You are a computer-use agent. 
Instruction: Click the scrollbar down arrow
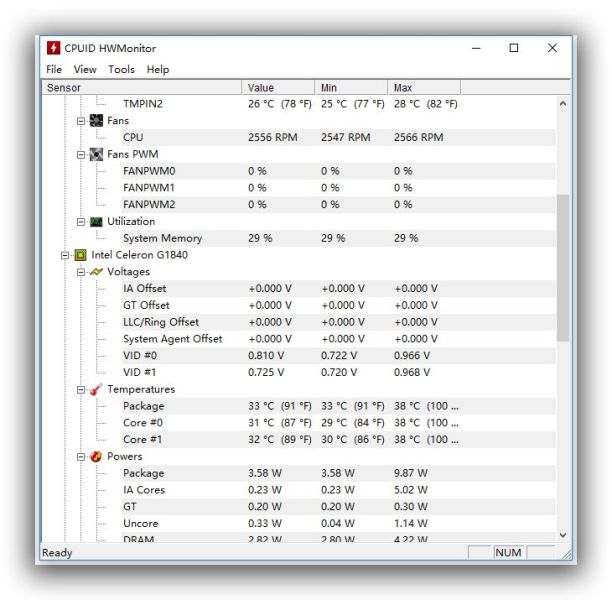563,535
